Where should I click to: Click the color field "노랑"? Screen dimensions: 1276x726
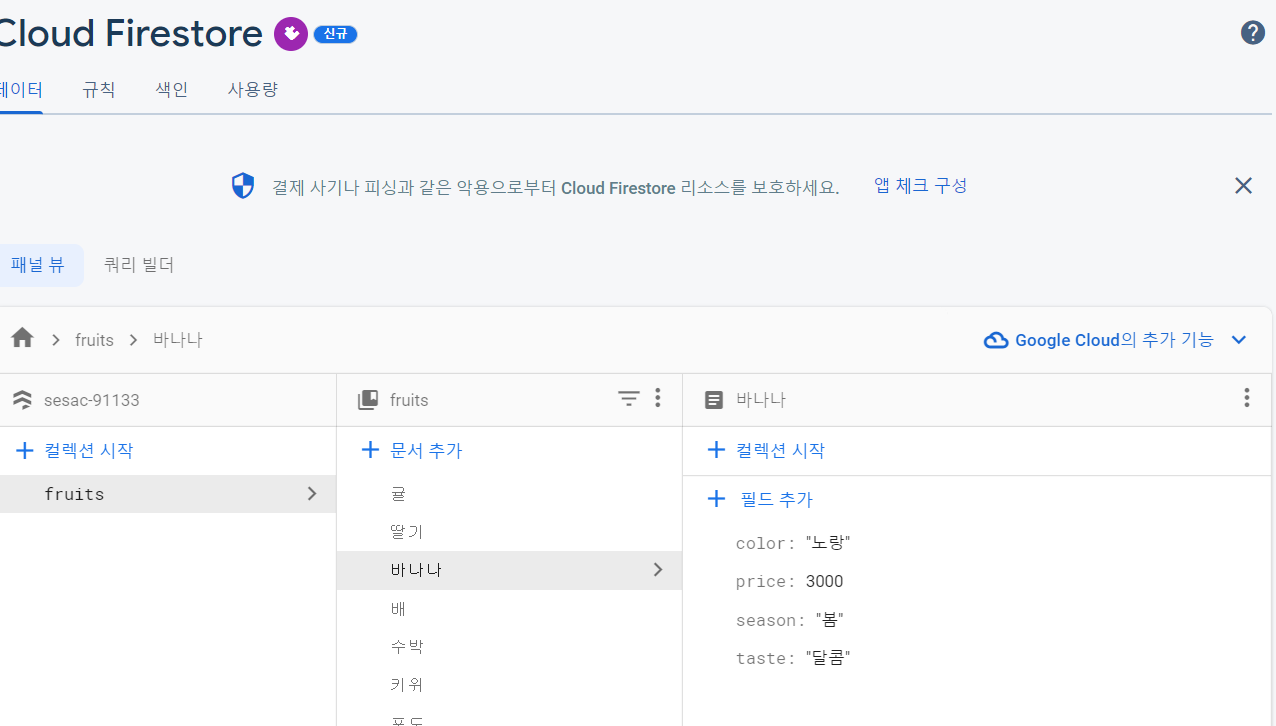(828, 543)
